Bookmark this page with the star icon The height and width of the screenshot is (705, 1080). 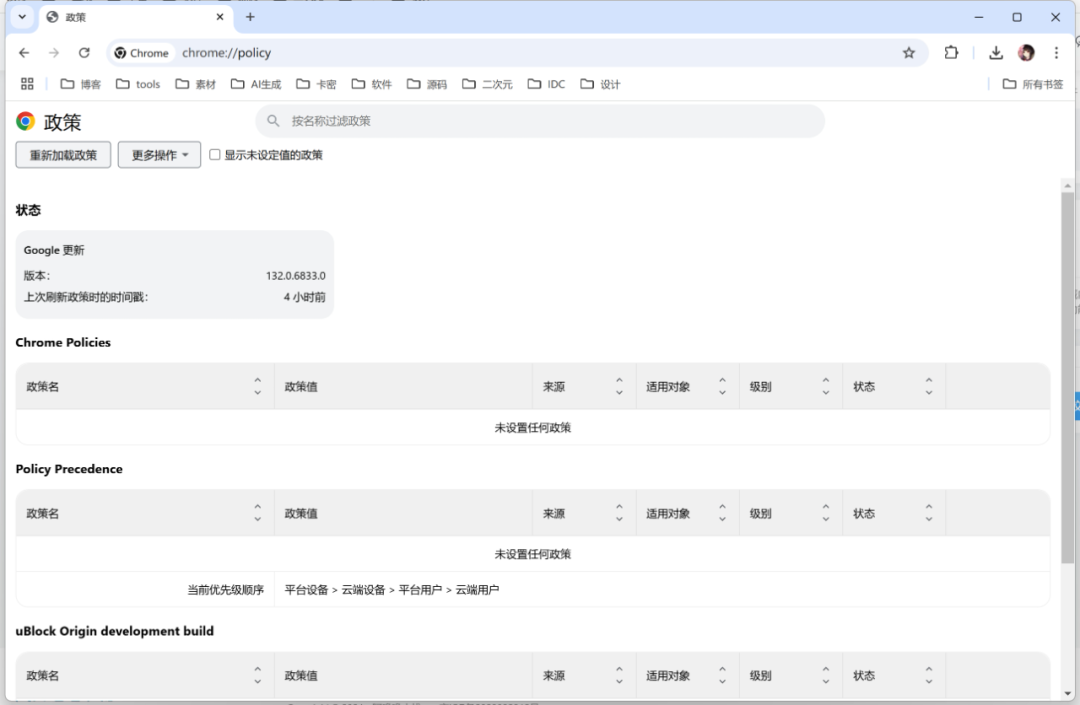tap(908, 53)
